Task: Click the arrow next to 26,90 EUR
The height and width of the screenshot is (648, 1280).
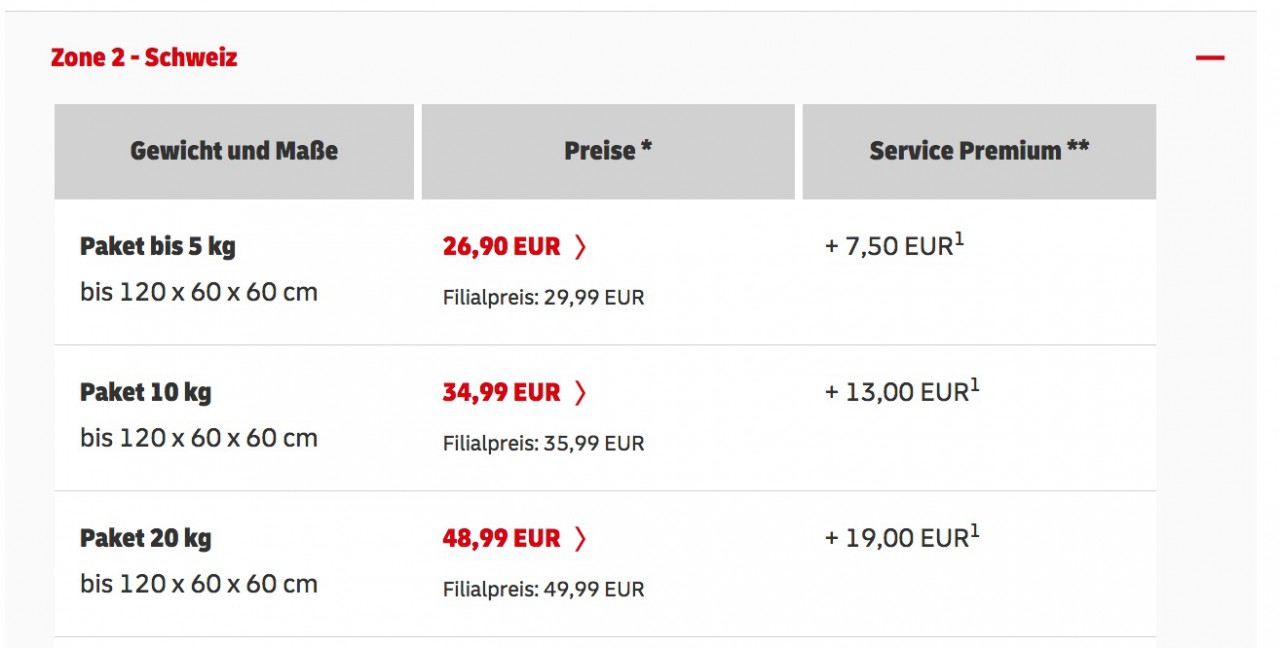Action: [x=580, y=247]
